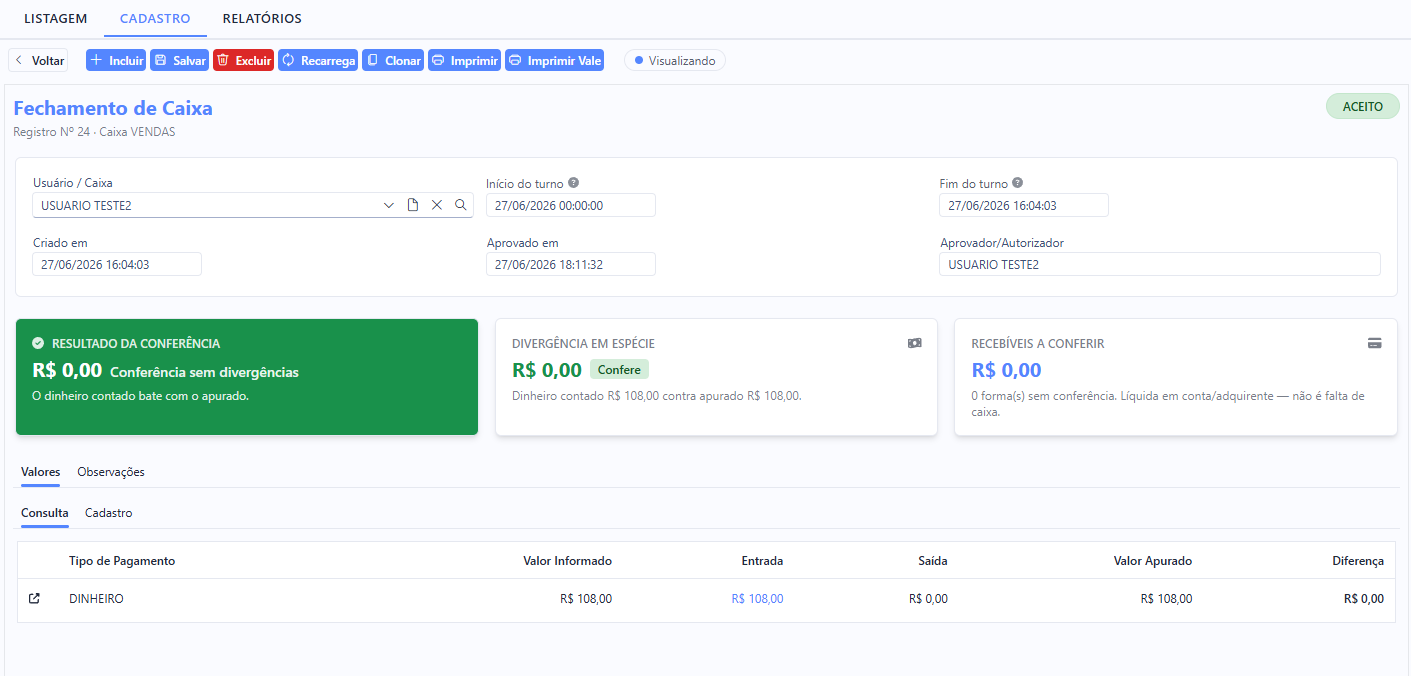Click the checkmark icon in Resultado da Conferência
Screen dimensions: 1411x676
coord(38,343)
